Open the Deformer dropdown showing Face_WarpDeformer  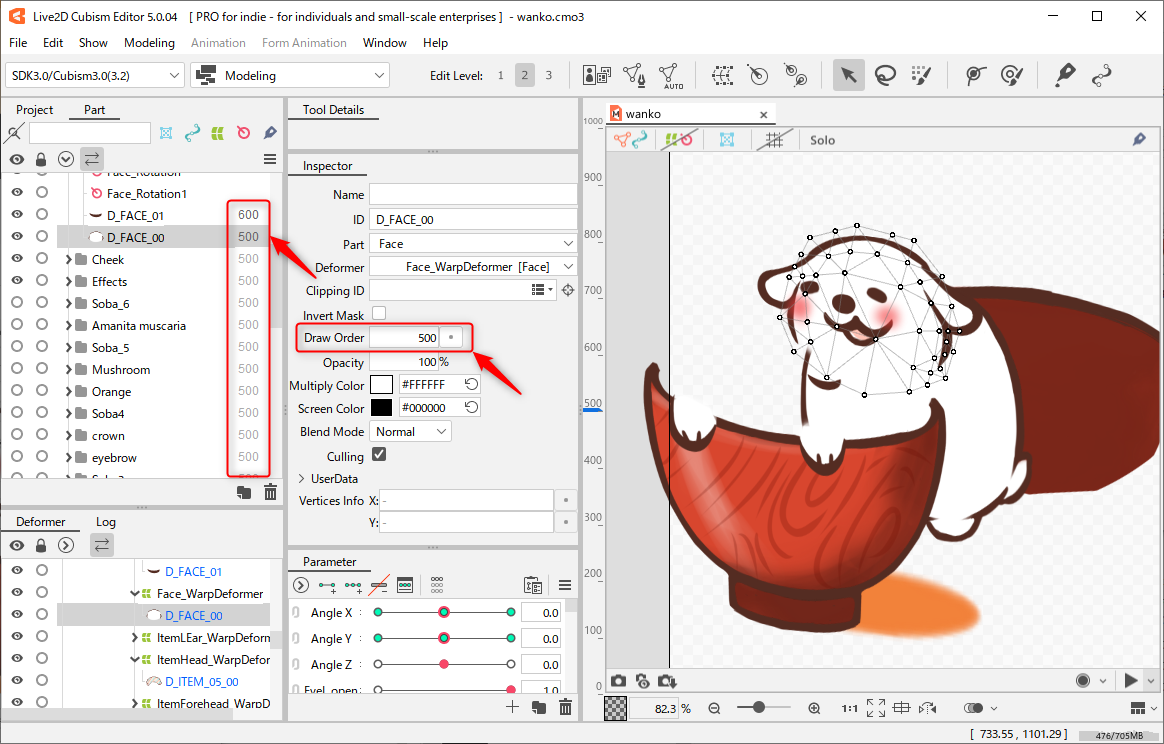[x=472, y=266]
